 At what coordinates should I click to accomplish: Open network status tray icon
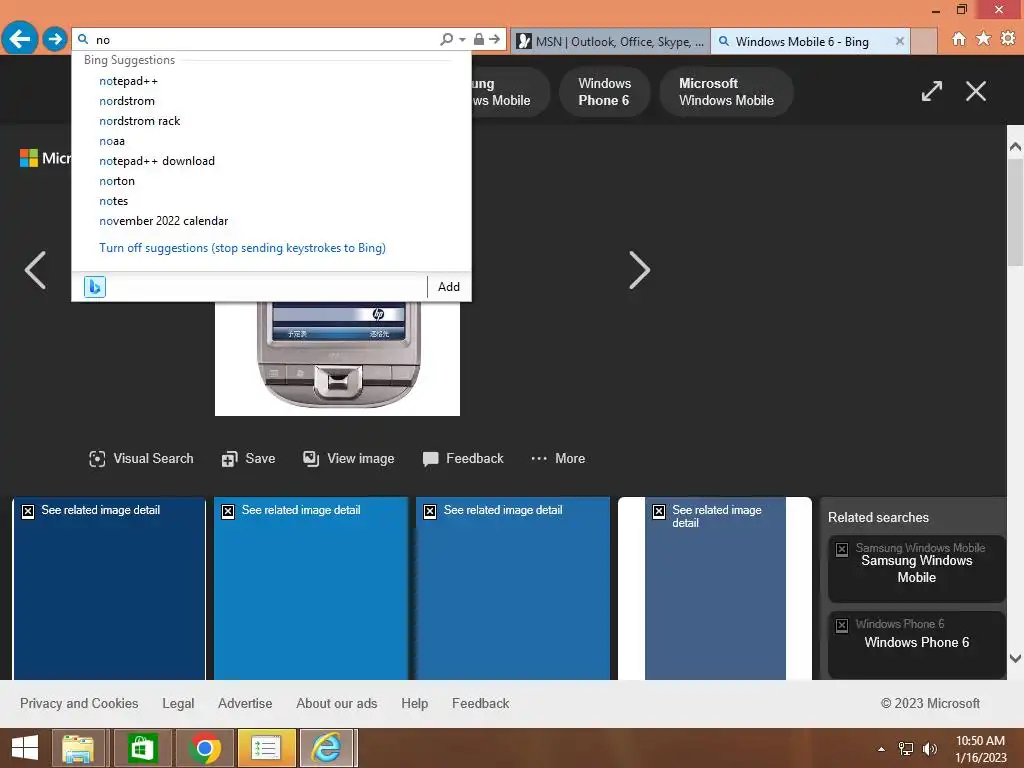[906, 749]
